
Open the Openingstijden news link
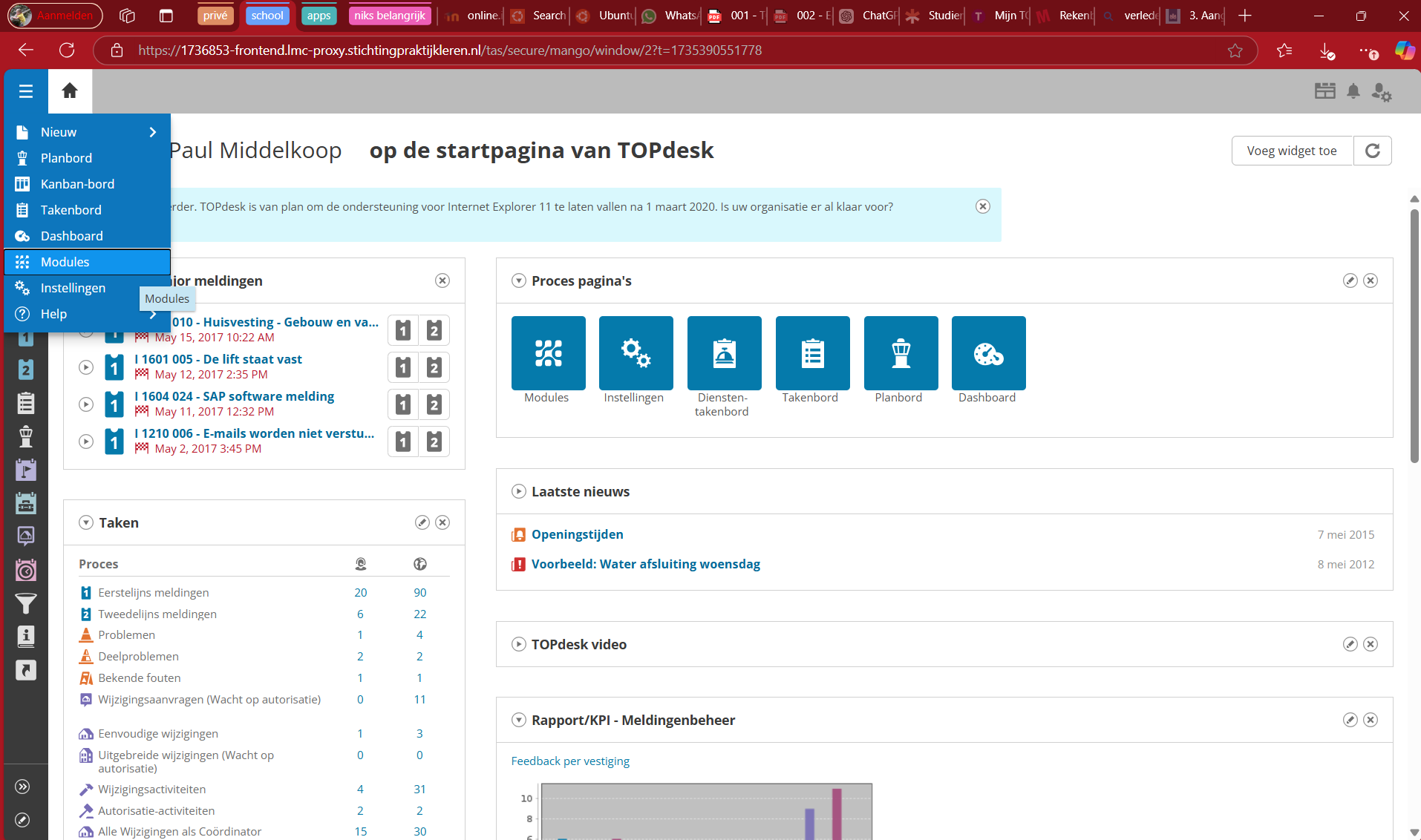click(x=577, y=534)
